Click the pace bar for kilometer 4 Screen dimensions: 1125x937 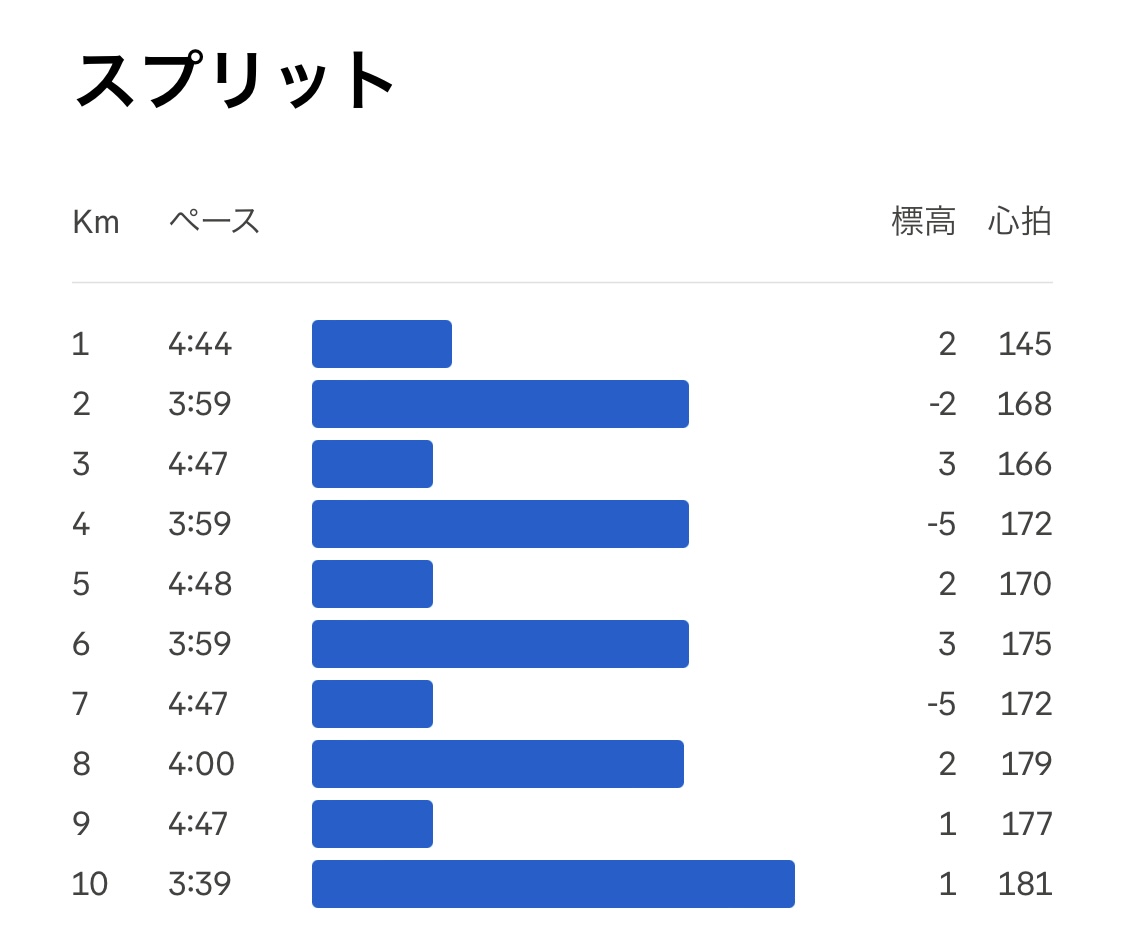pyautogui.click(x=500, y=524)
